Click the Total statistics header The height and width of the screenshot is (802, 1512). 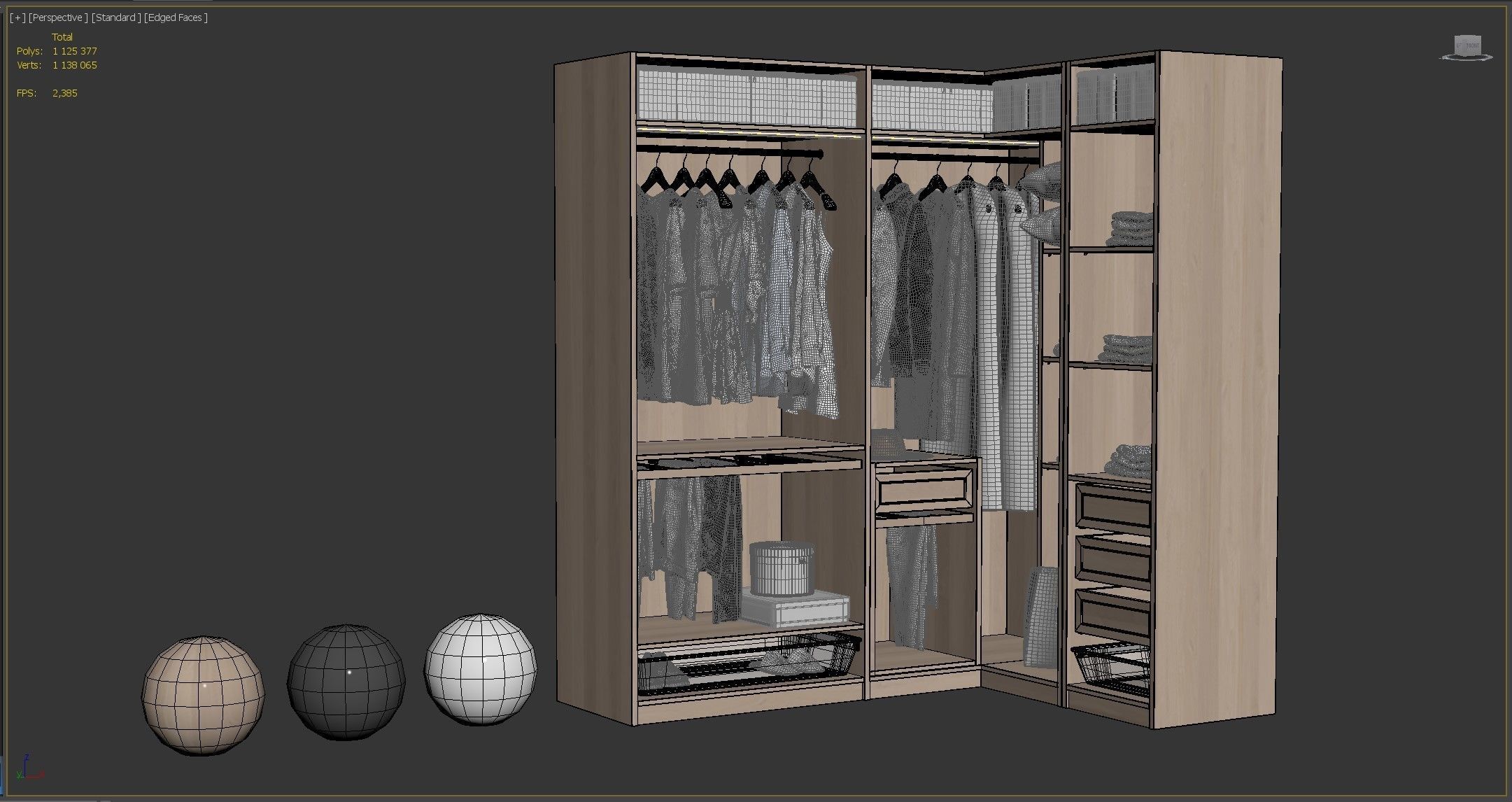[62, 37]
